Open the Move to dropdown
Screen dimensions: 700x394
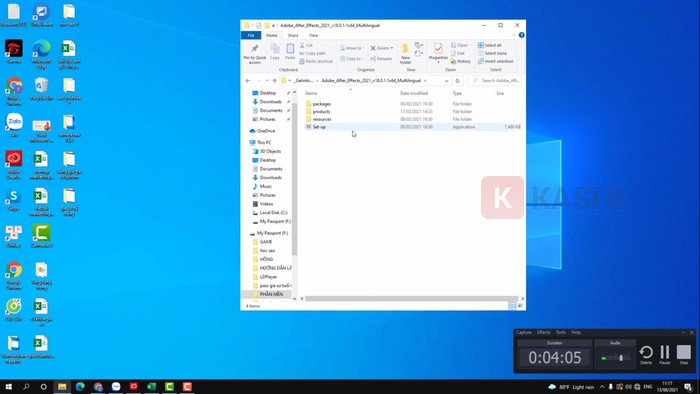[352, 48]
